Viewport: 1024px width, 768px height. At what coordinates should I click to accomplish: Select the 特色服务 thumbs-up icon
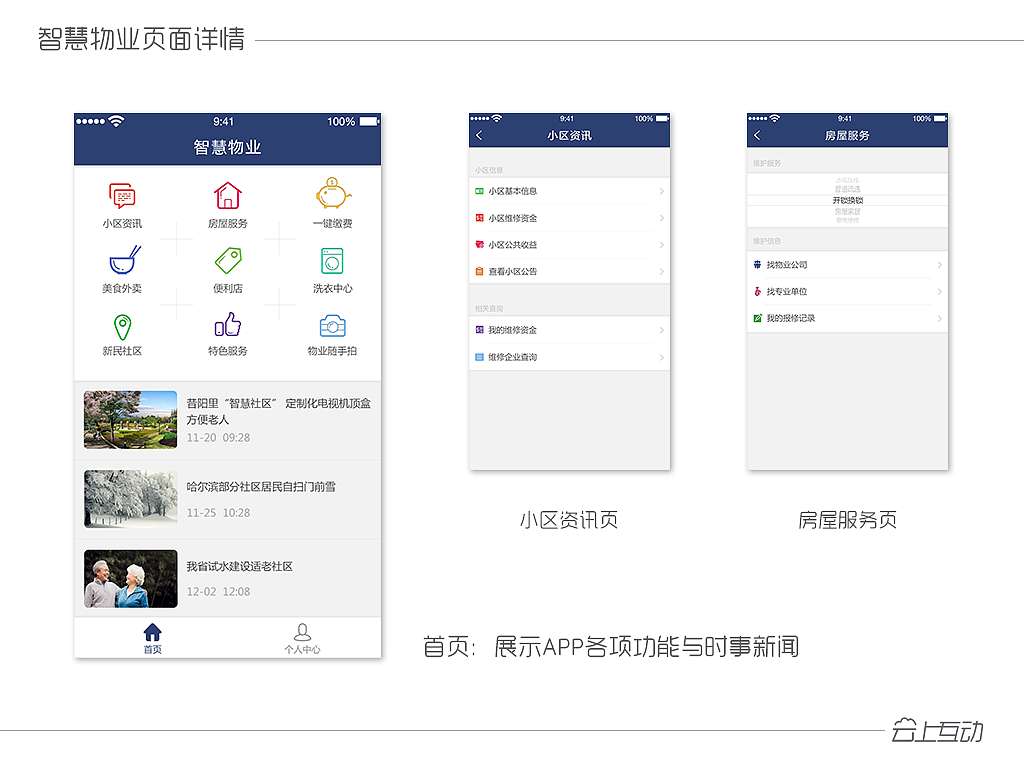[x=226, y=326]
